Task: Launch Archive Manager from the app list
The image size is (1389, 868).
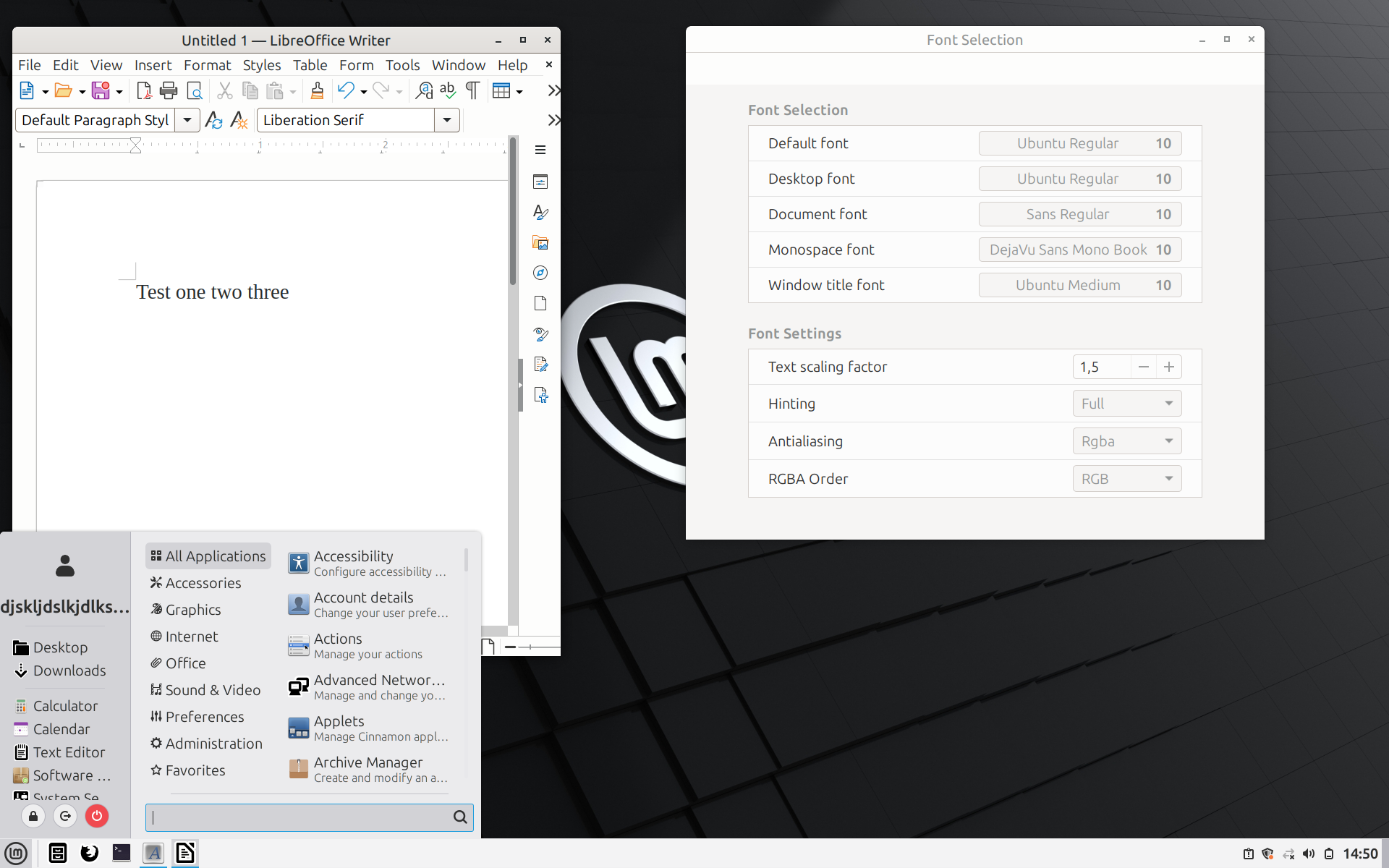Action: point(369,769)
